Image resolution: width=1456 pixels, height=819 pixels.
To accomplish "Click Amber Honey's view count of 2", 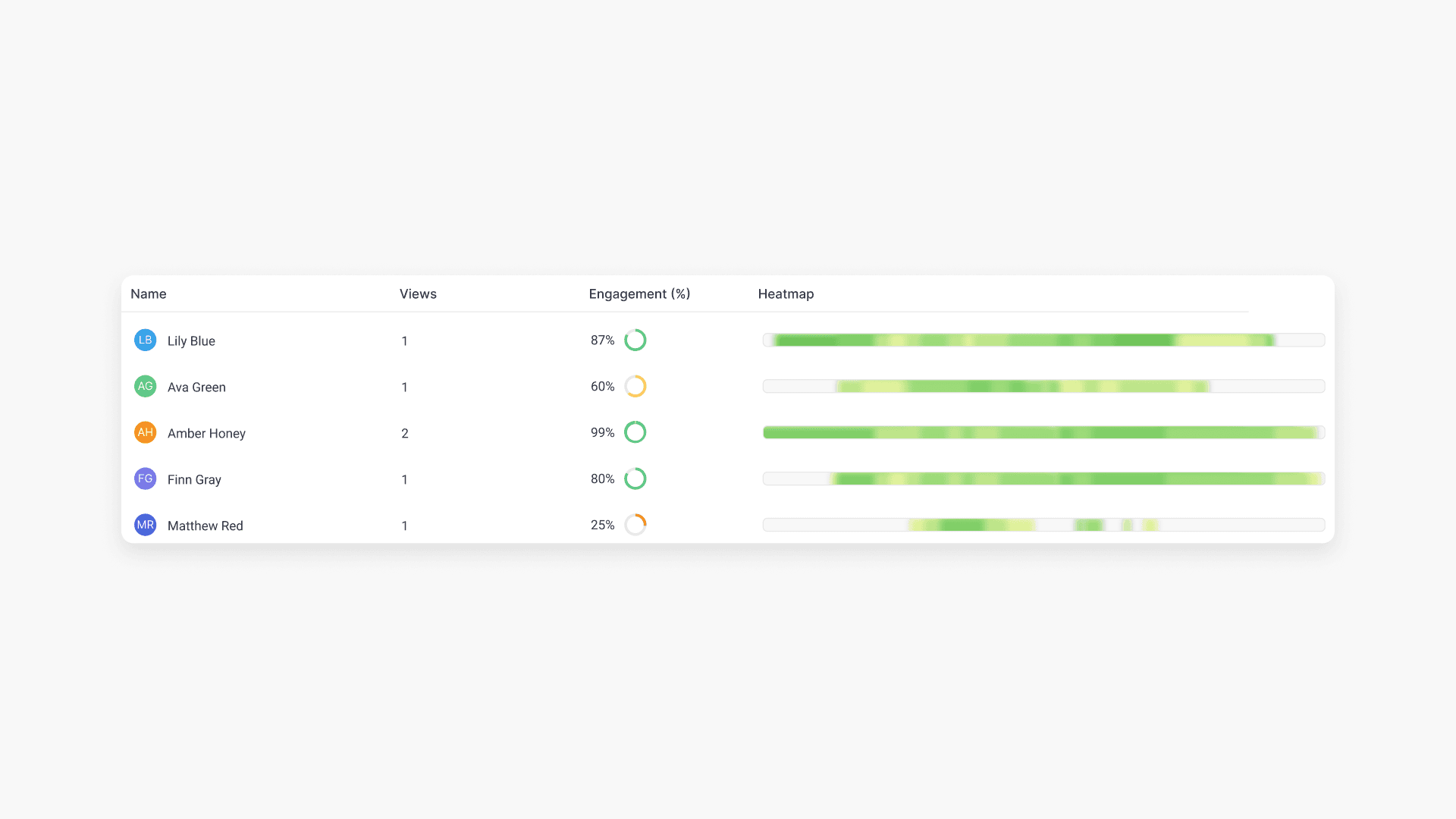I will tap(405, 433).
